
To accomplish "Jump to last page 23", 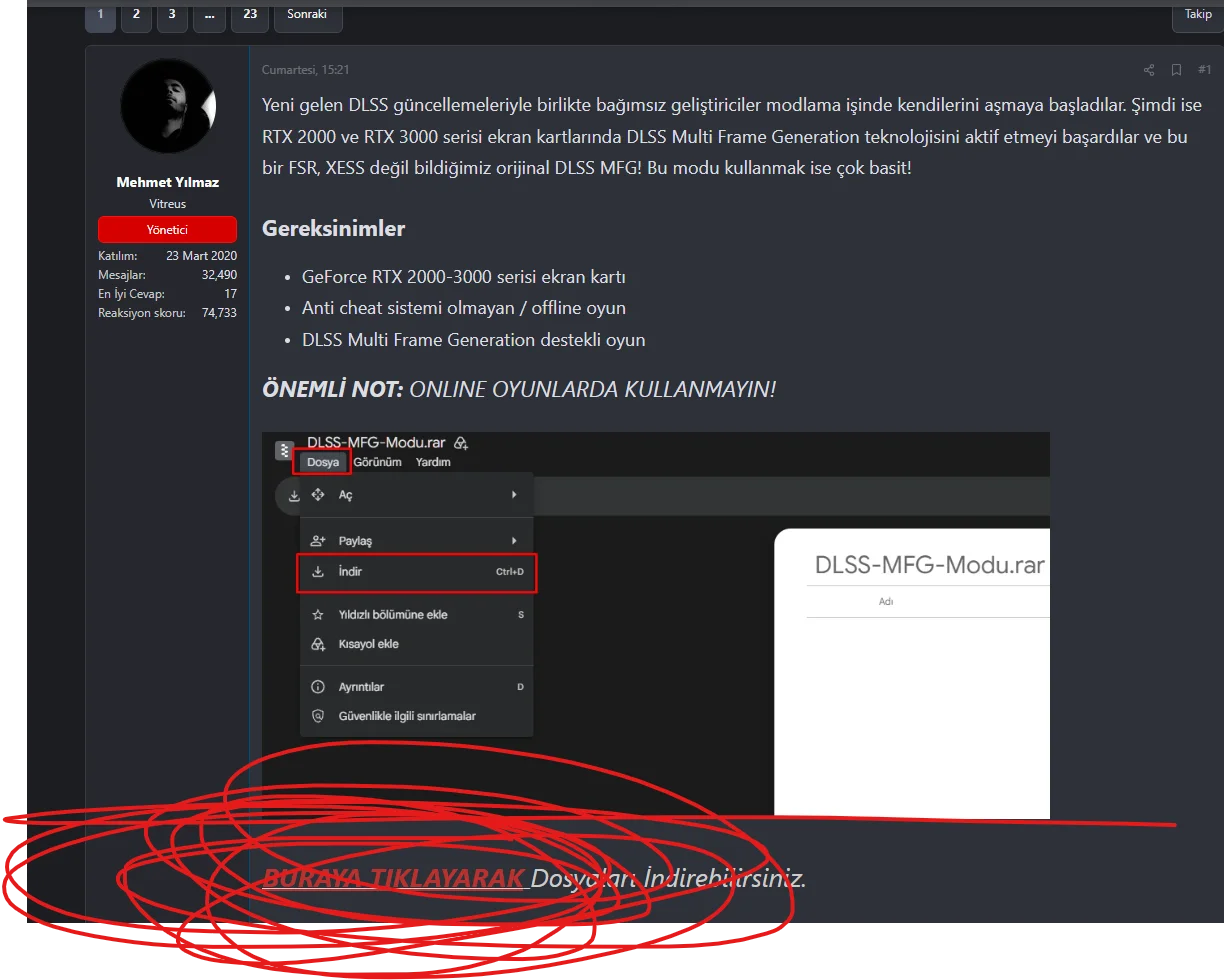I will 250,15.
